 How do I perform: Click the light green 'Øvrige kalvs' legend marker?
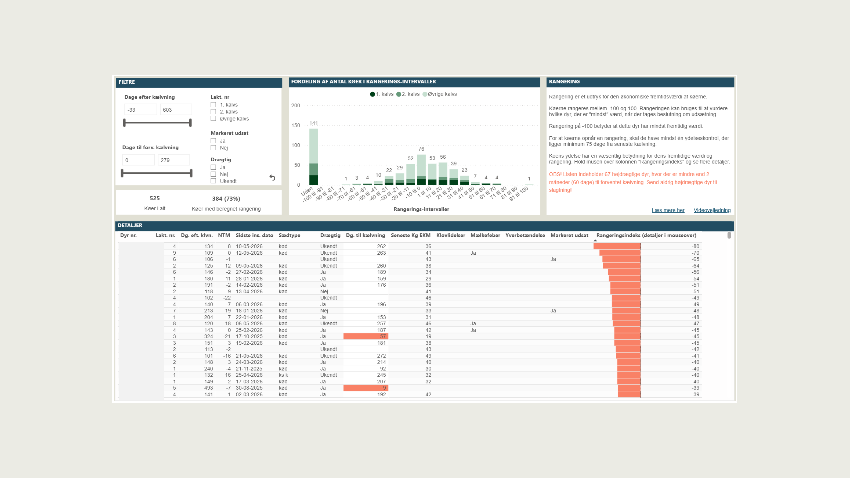pos(425,94)
